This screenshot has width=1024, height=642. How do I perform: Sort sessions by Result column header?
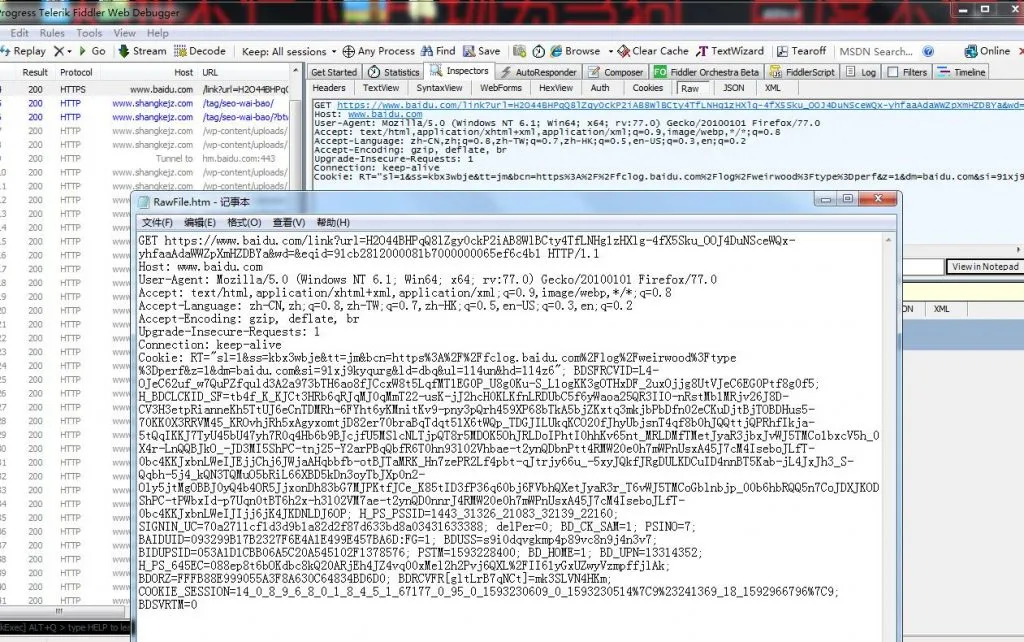pyautogui.click(x=35, y=72)
